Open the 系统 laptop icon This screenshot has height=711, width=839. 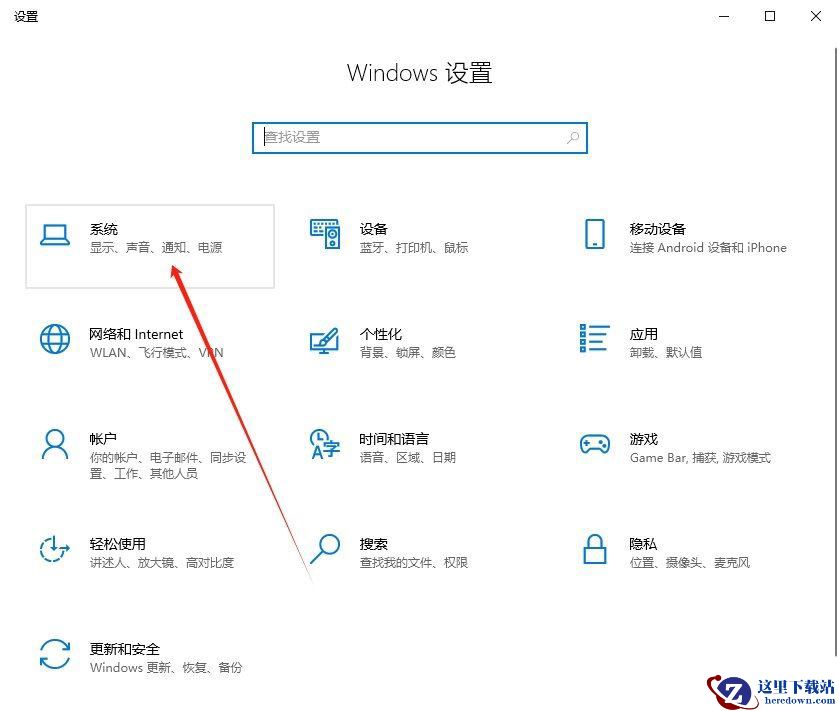pyautogui.click(x=55, y=235)
